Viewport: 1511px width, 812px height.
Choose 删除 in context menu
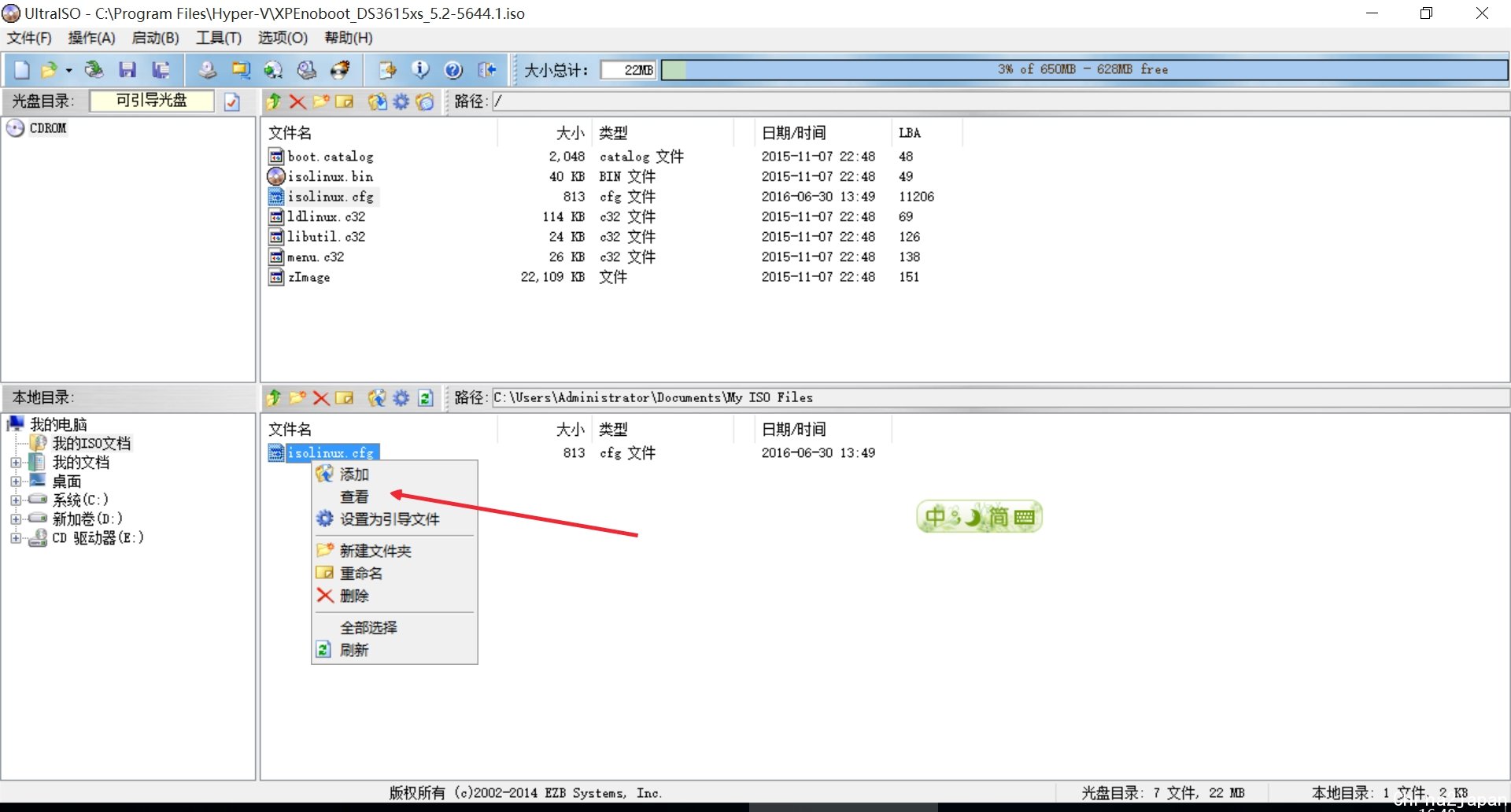pyautogui.click(x=394, y=596)
